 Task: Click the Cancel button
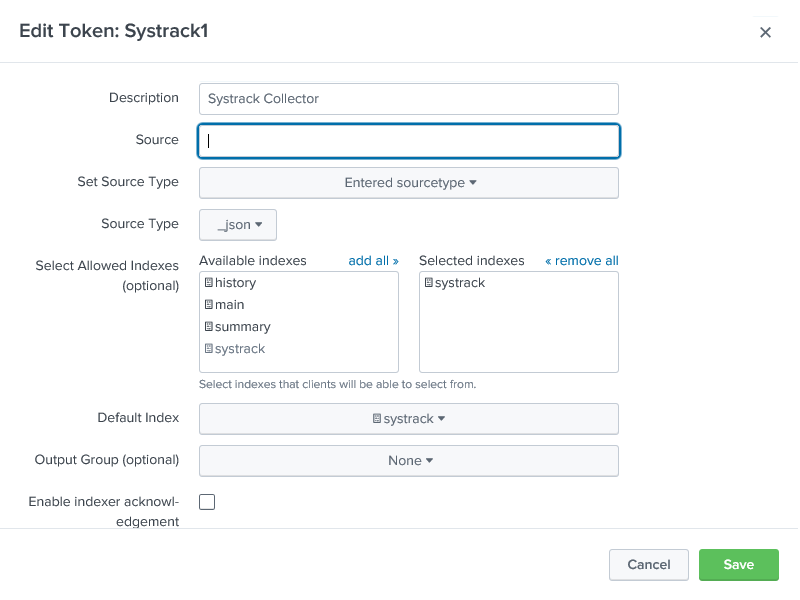point(648,565)
